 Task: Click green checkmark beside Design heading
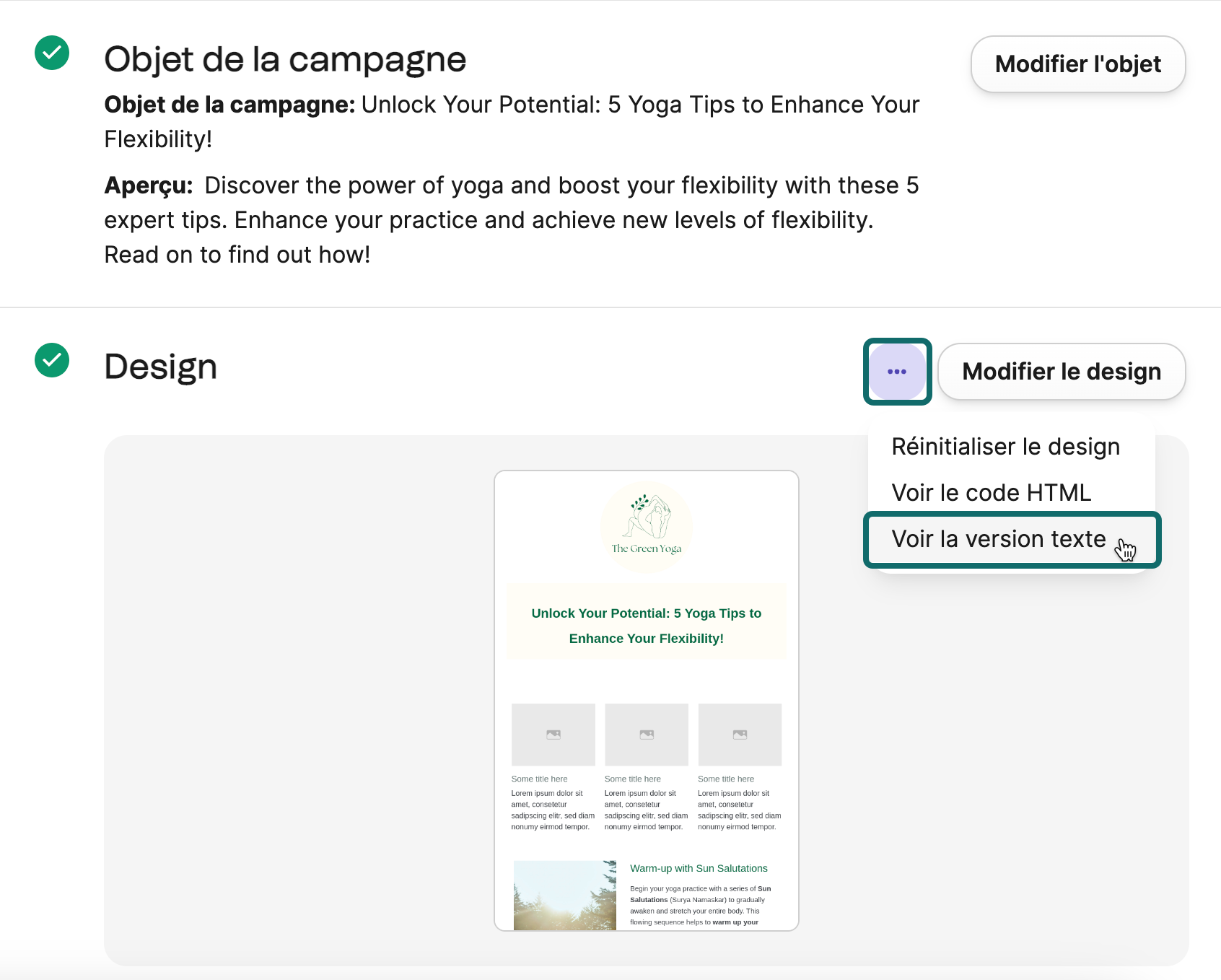coord(52,360)
